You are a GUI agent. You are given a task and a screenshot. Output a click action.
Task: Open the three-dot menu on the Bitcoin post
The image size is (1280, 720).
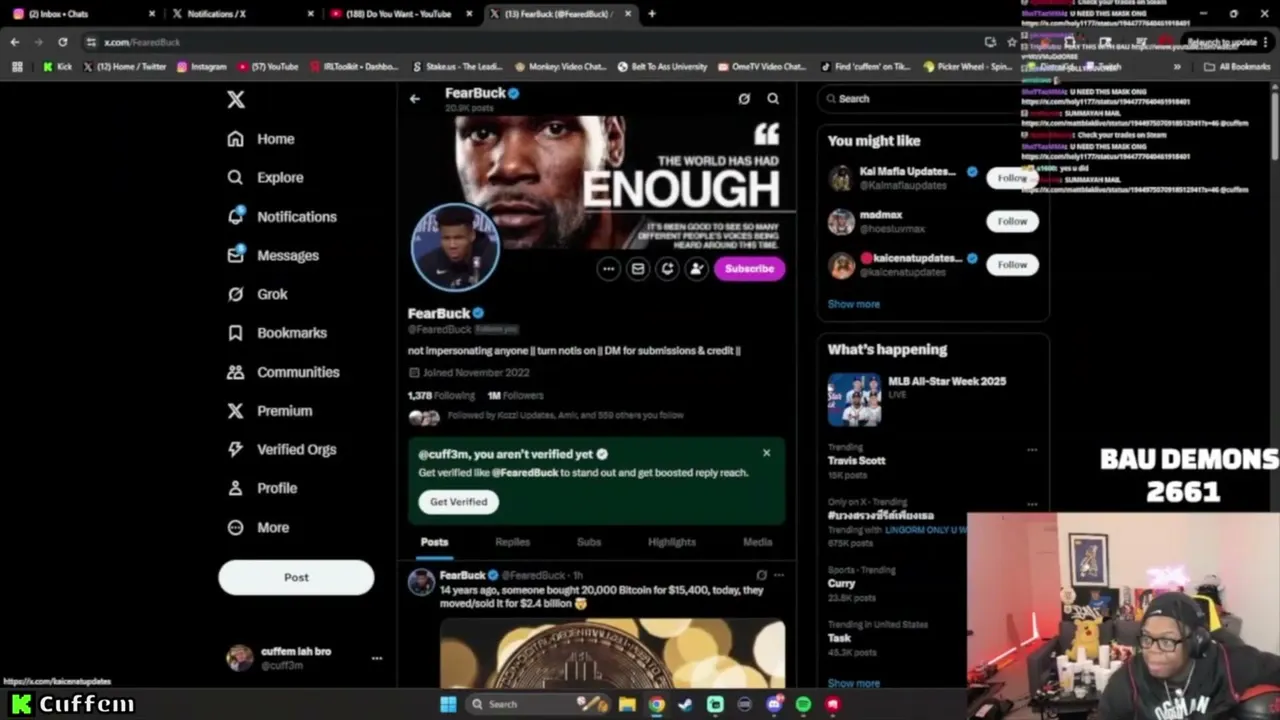click(779, 575)
